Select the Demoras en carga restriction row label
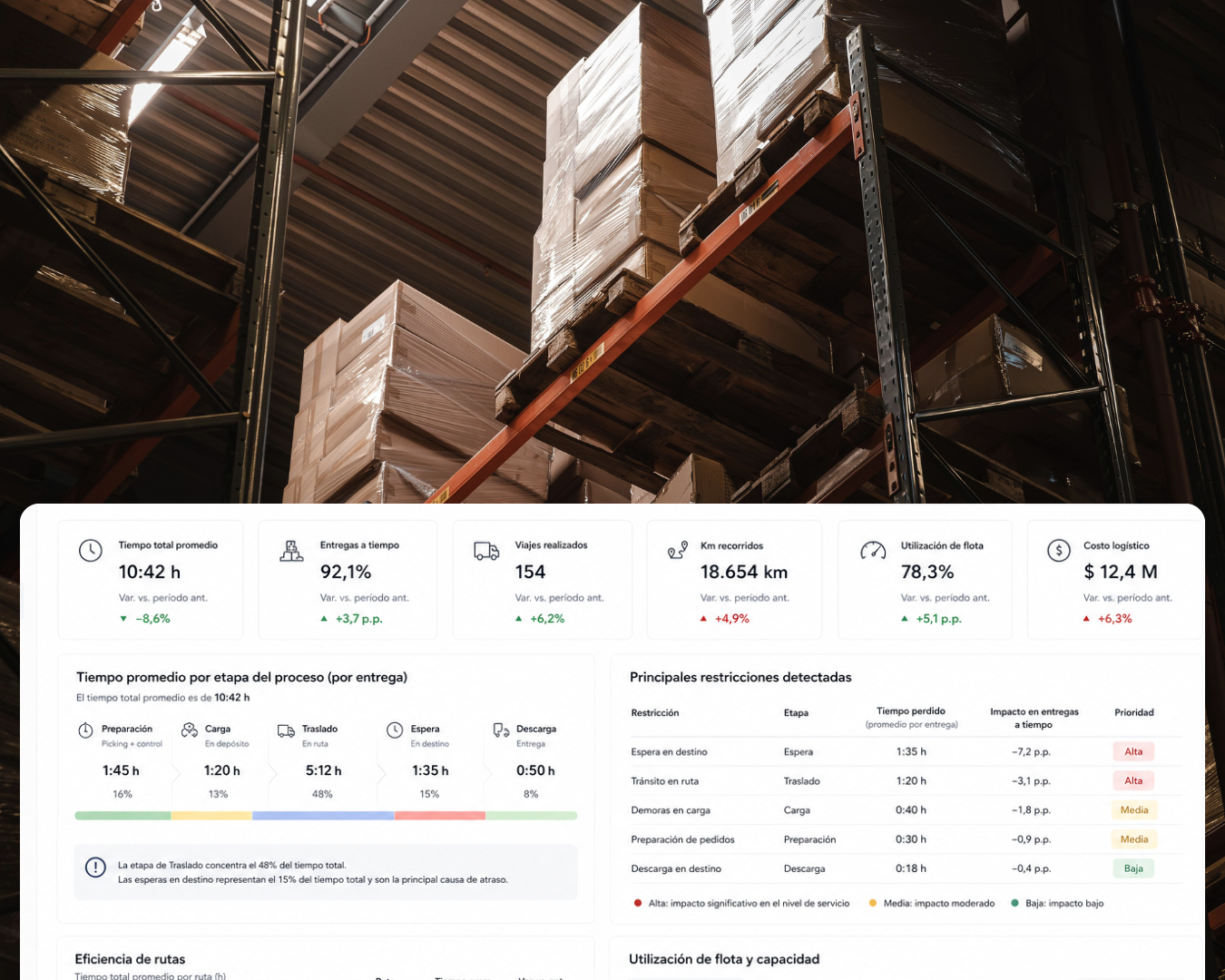This screenshot has width=1225, height=980. [x=671, y=810]
